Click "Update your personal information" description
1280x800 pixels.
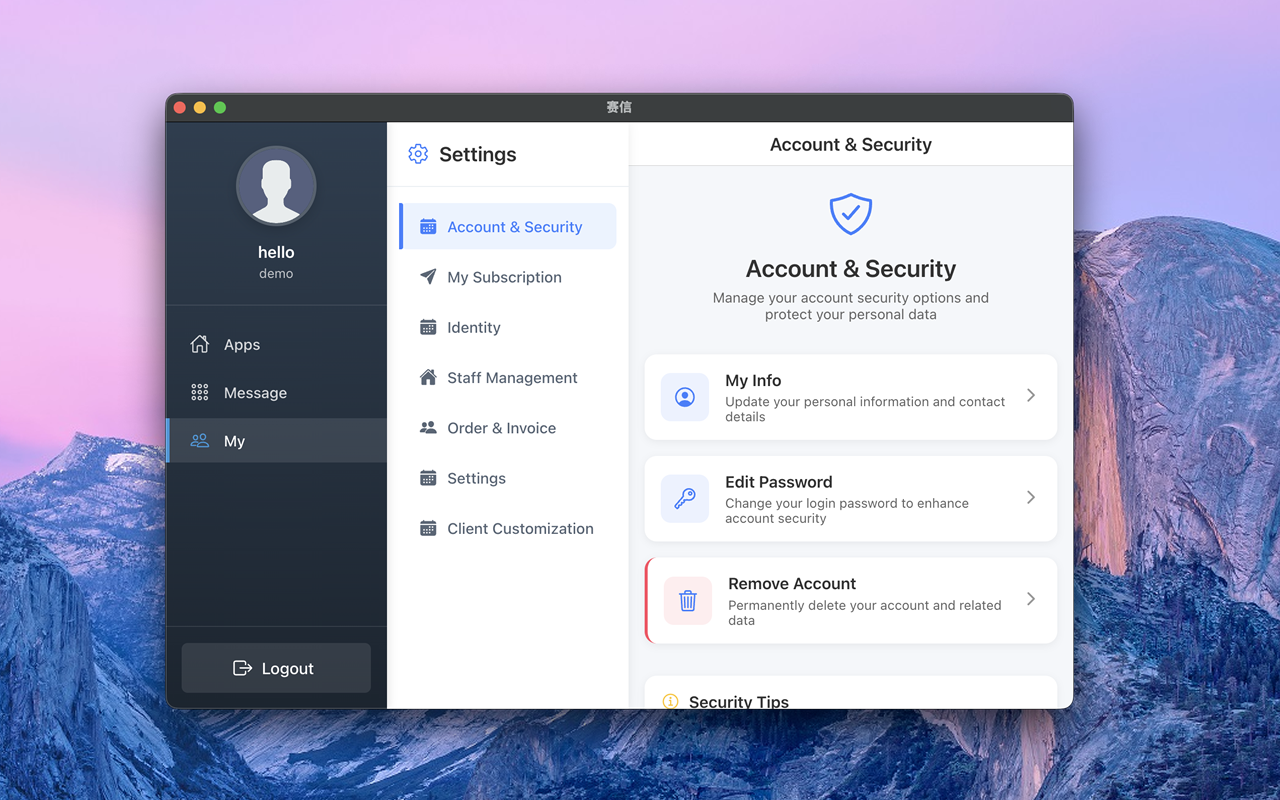tap(865, 409)
